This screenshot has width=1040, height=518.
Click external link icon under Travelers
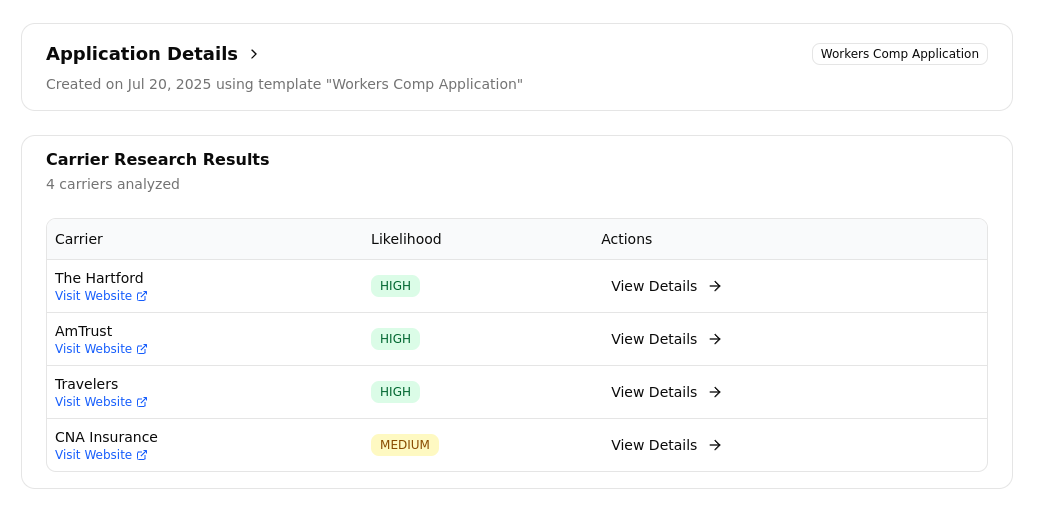[x=142, y=403]
